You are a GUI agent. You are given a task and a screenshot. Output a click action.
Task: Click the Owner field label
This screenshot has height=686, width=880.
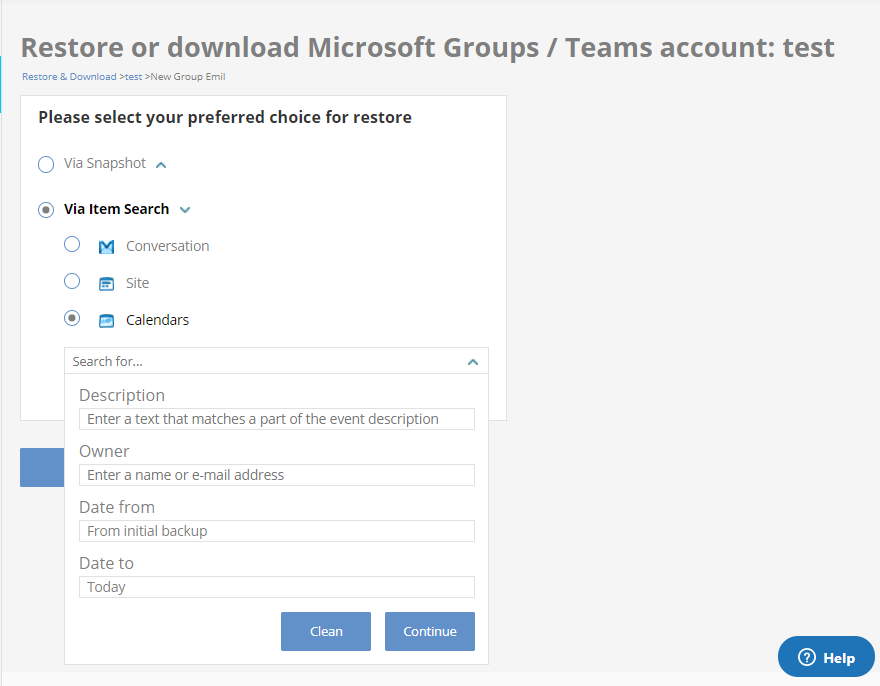point(104,451)
